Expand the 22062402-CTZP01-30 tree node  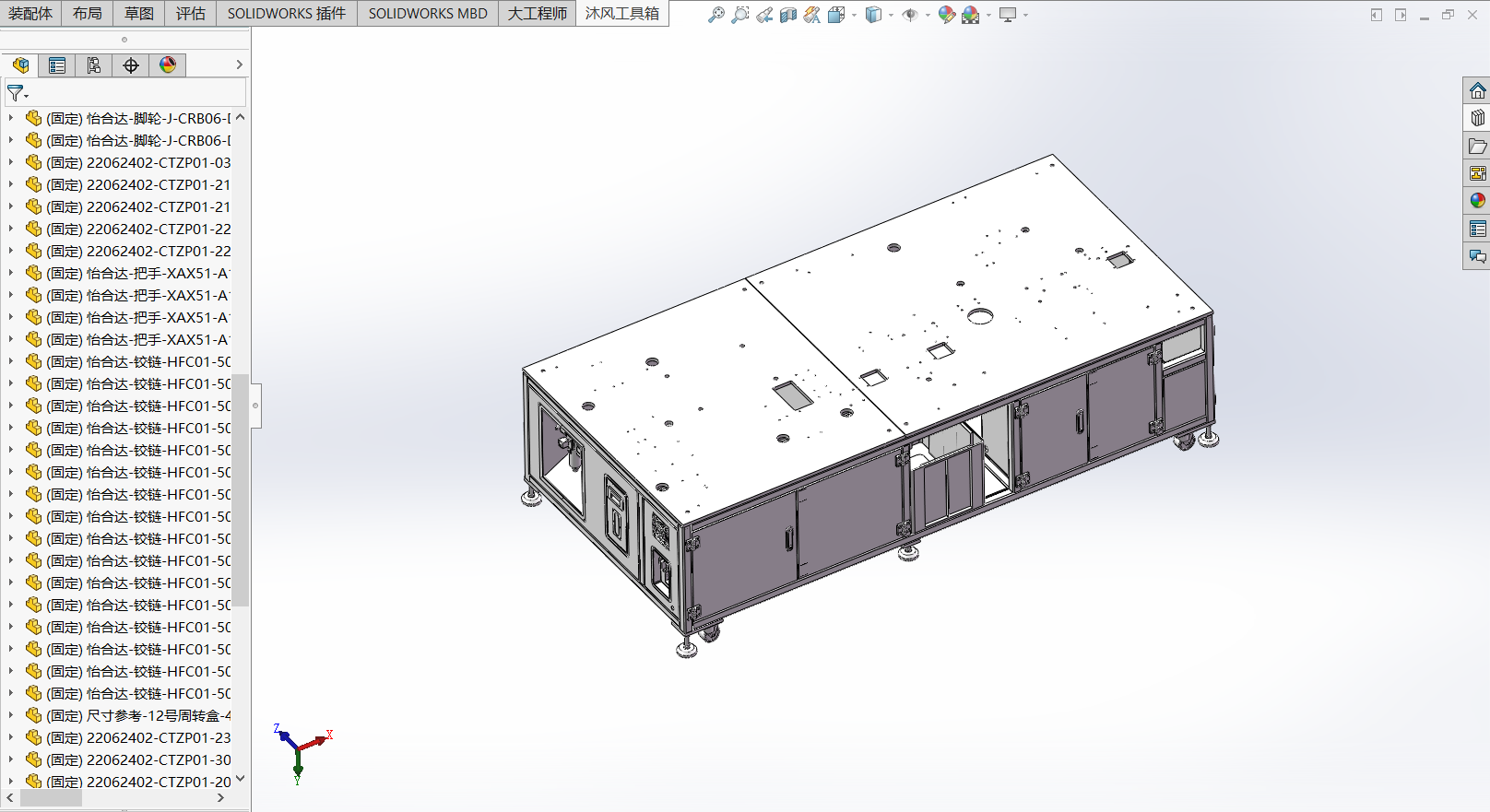pos(10,759)
